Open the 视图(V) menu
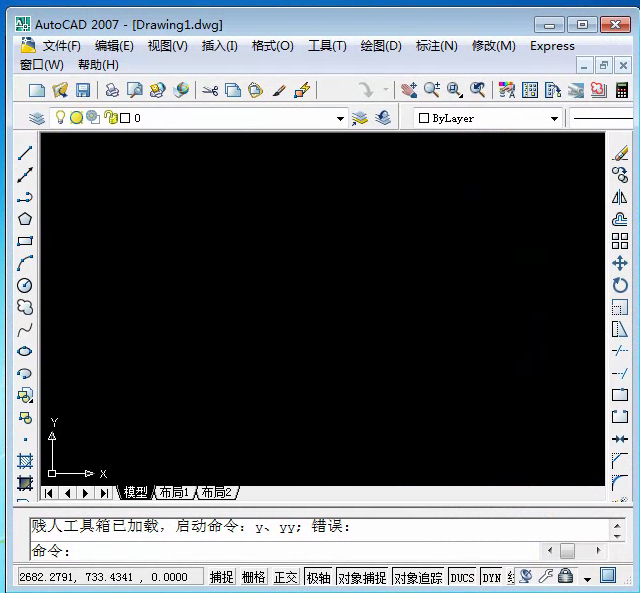The image size is (640, 593). (x=167, y=46)
